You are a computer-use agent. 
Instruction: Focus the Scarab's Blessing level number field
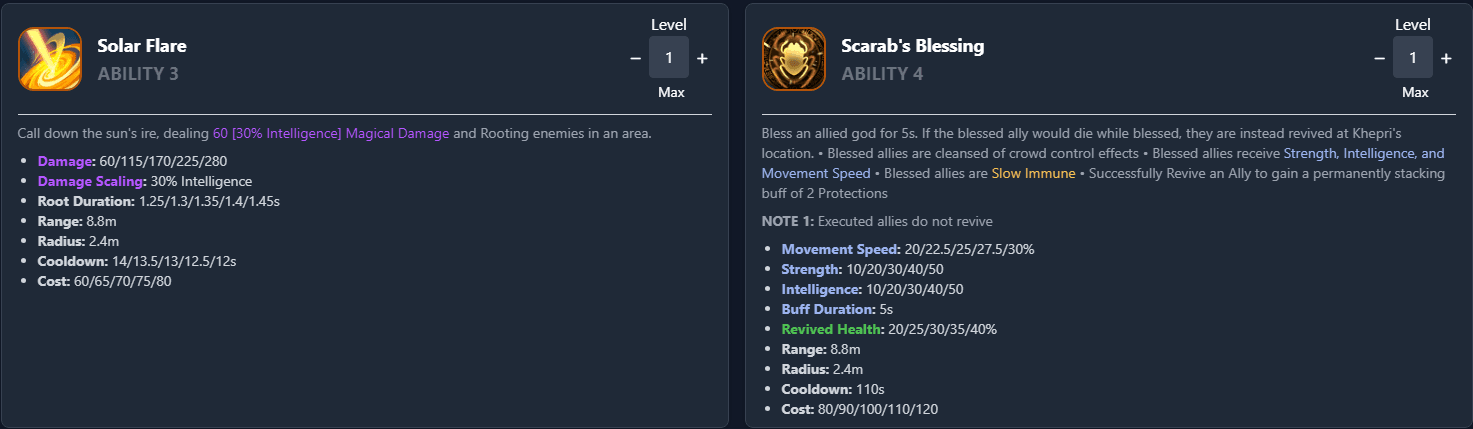1413,58
